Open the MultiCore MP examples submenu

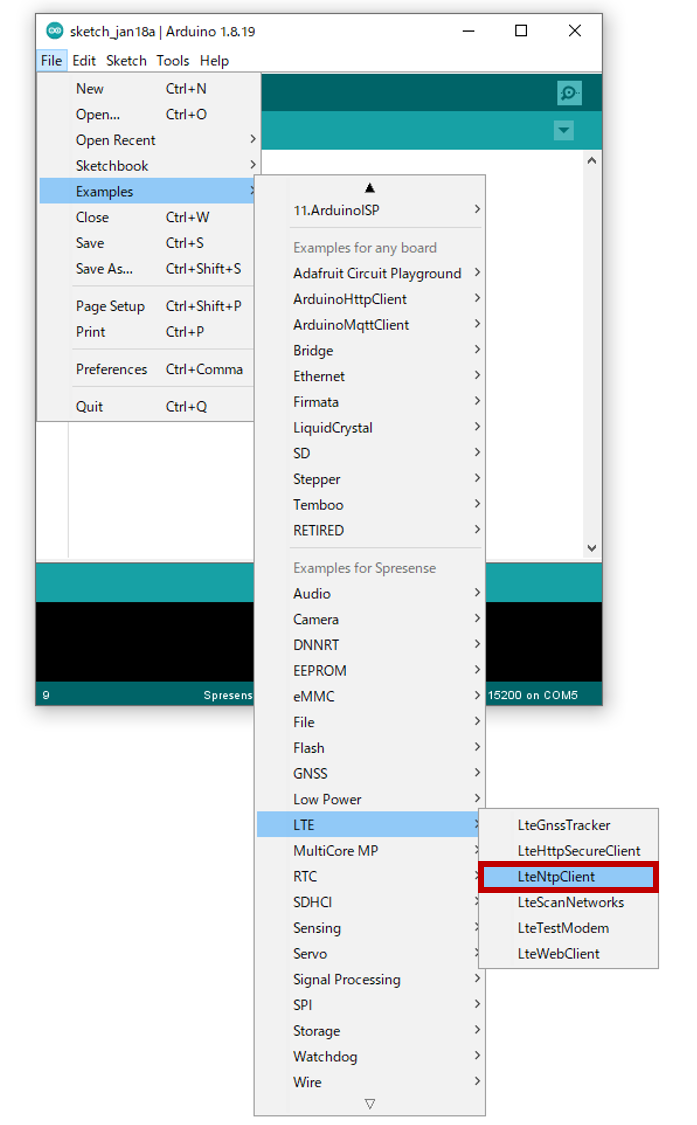coord(368,851)
